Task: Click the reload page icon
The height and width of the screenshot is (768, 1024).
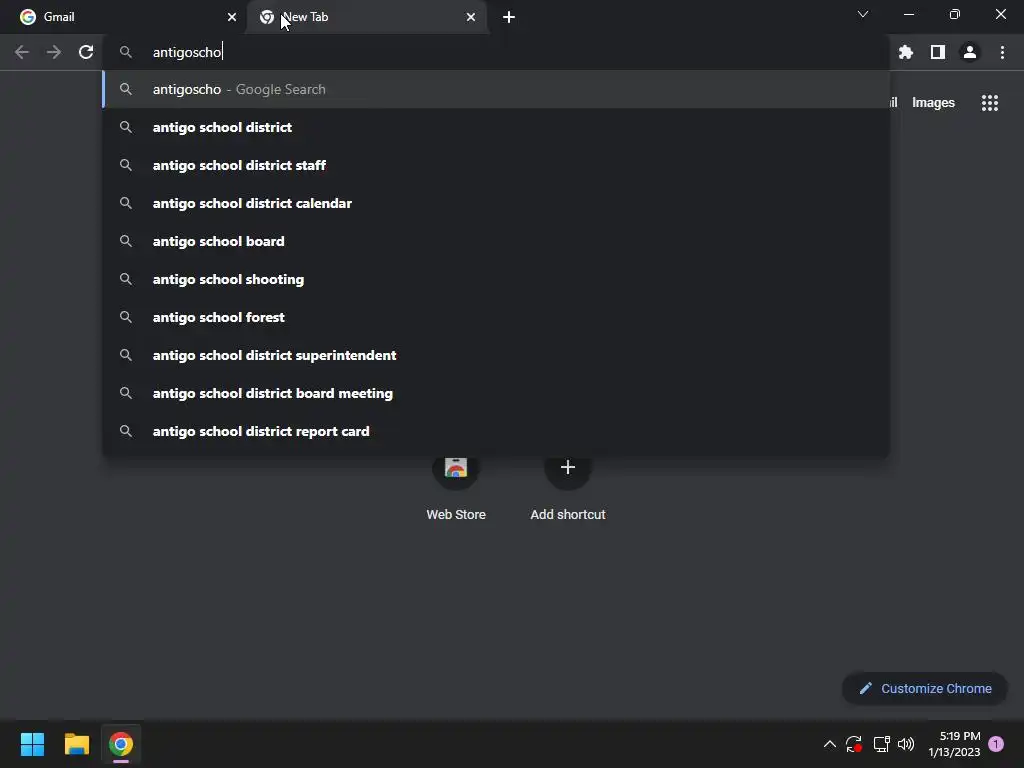Action: click(86, 52)
